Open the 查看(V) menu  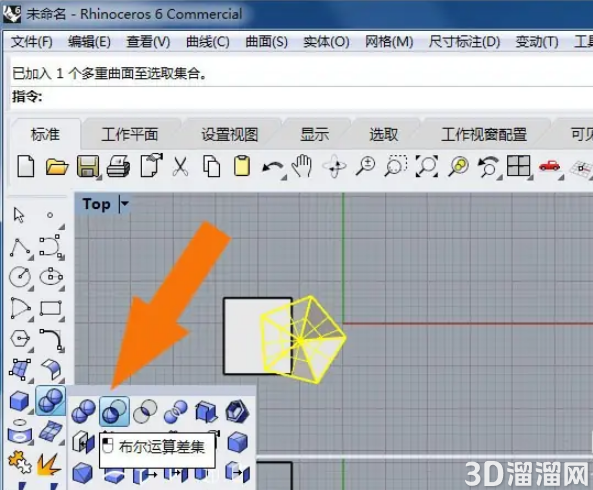point(148,42)
